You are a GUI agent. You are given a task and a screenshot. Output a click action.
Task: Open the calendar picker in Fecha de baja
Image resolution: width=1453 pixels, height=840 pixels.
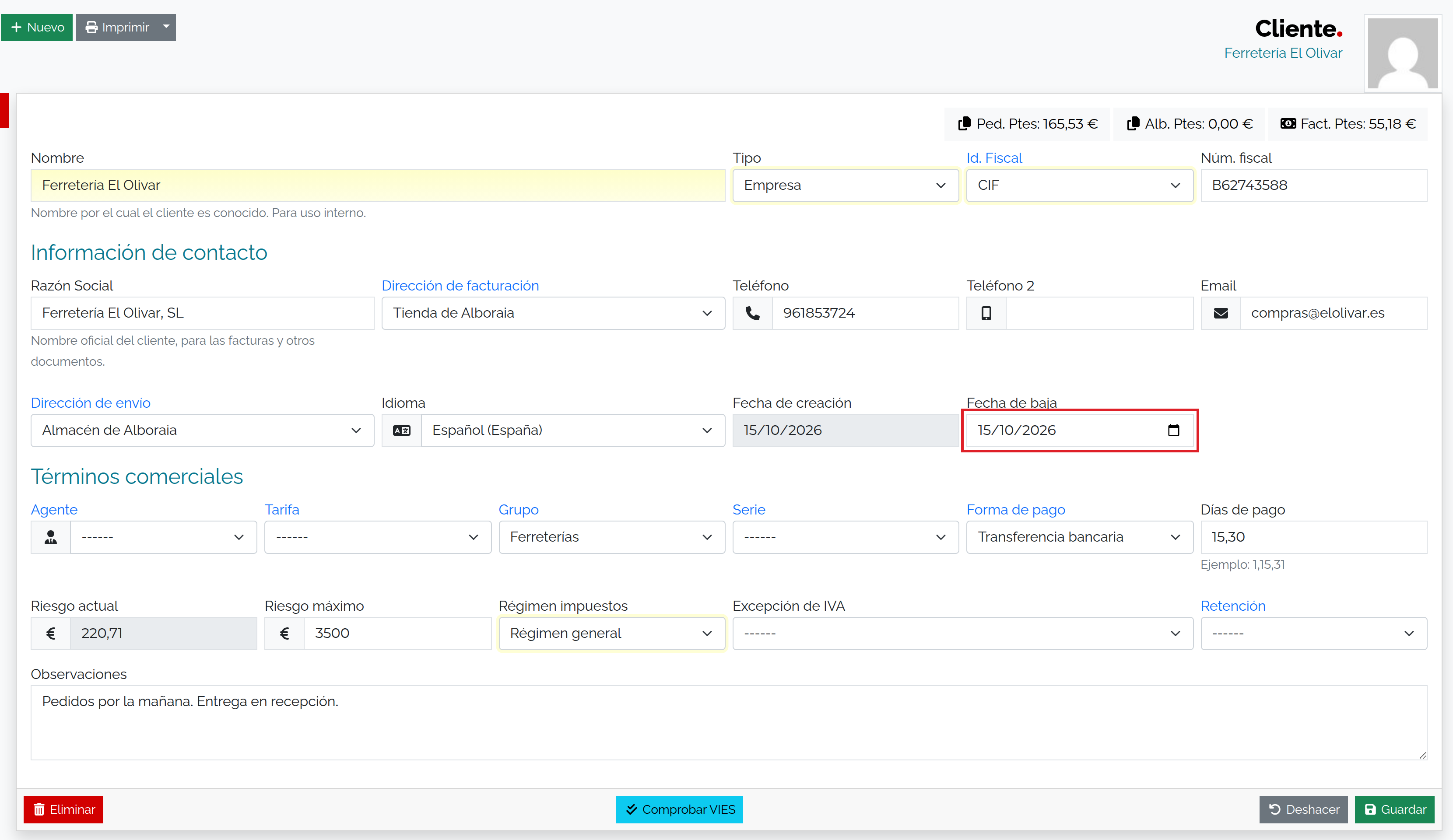click(x=1173, y=430)
